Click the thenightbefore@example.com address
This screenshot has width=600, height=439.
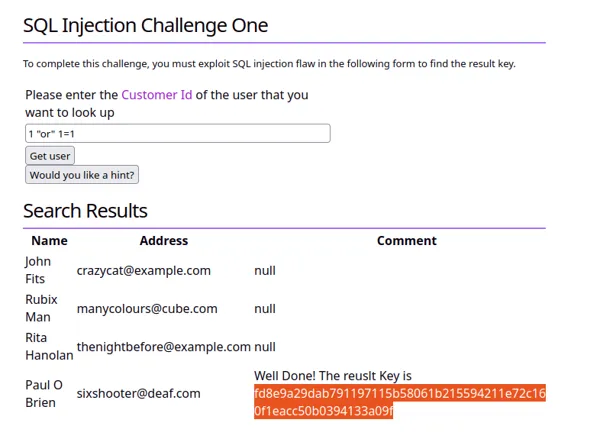[163, 347]
